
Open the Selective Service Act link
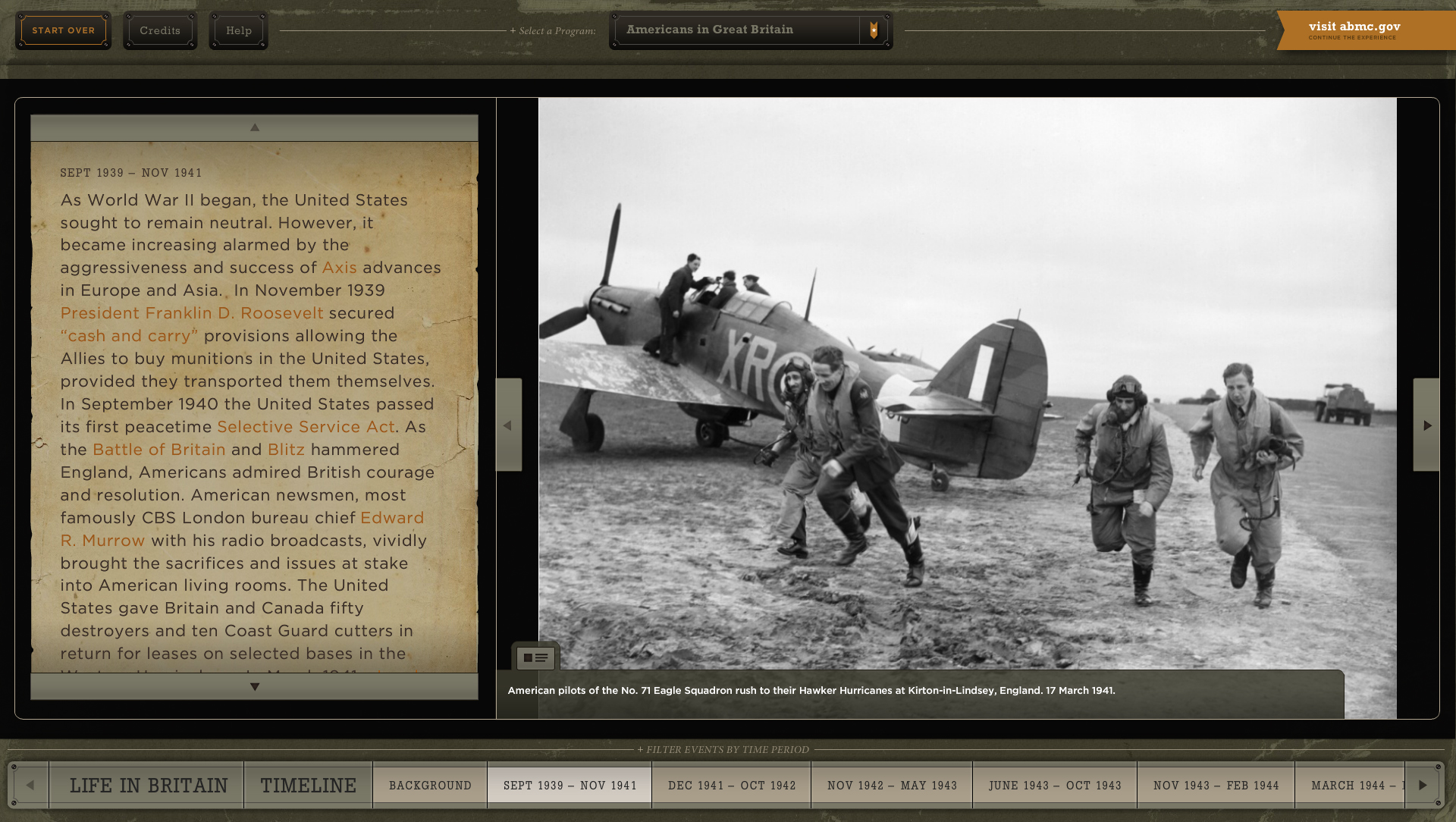[x=306, y=427]
